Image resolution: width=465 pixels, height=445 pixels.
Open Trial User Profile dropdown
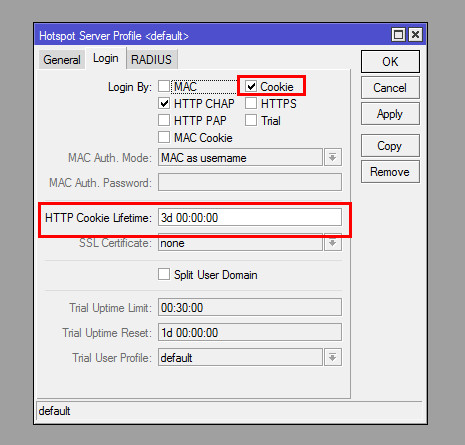tap(333, 357)
